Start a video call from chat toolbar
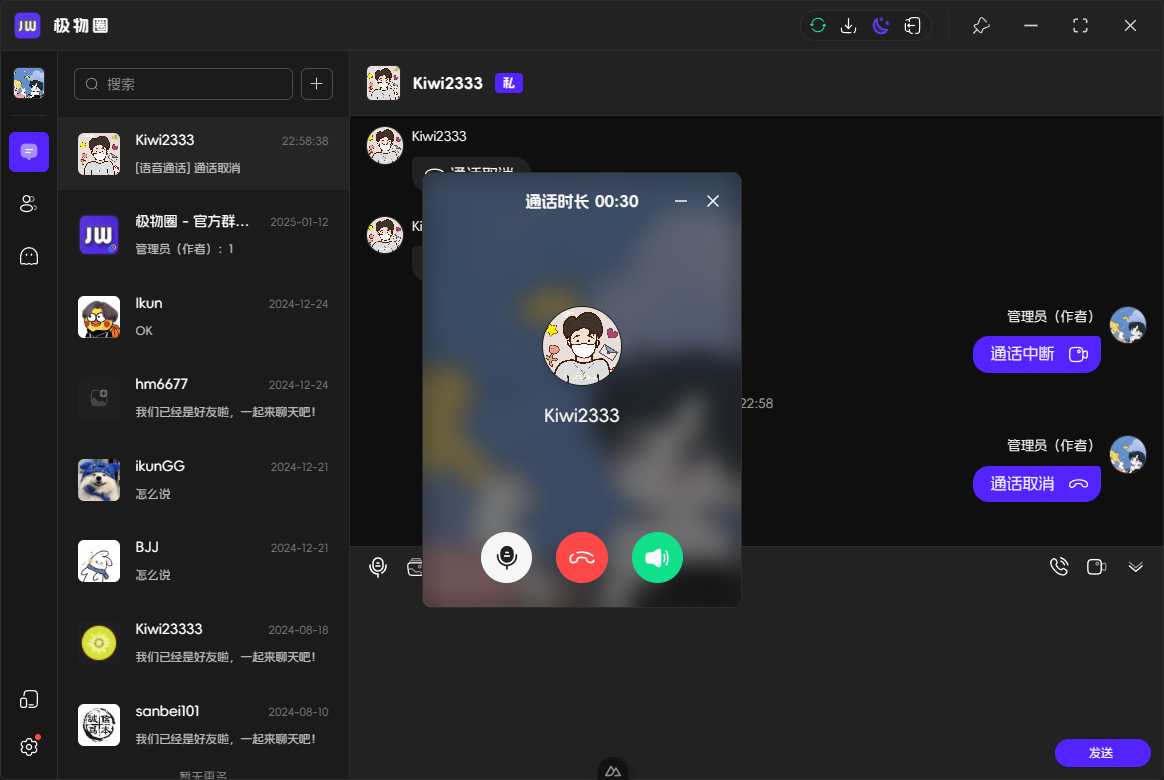The image size is (1164, 780). pyautogui.click(x=1096, y=567)
